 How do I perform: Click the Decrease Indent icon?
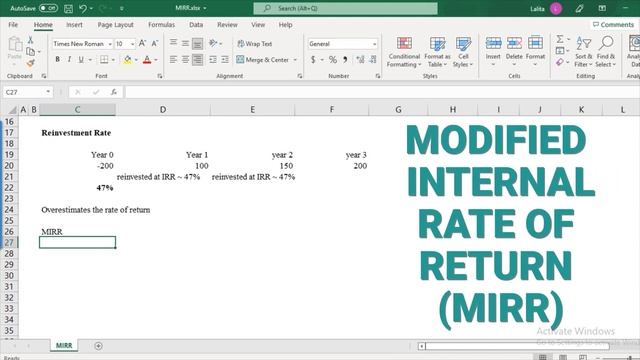click(x=213, y=60)
